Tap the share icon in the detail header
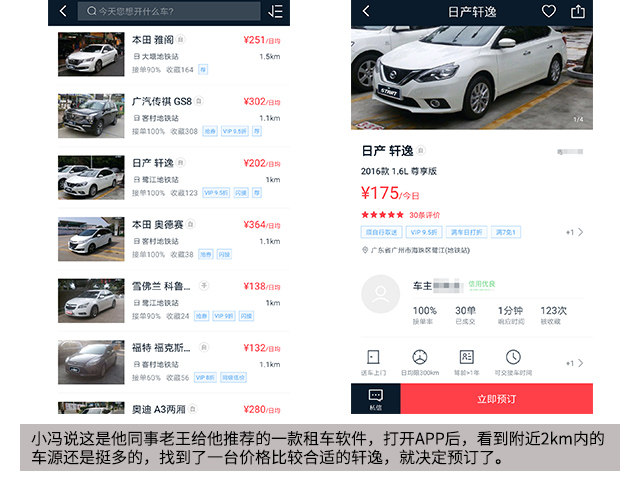This screenshot has height=480, width=640. click(578, 11)
